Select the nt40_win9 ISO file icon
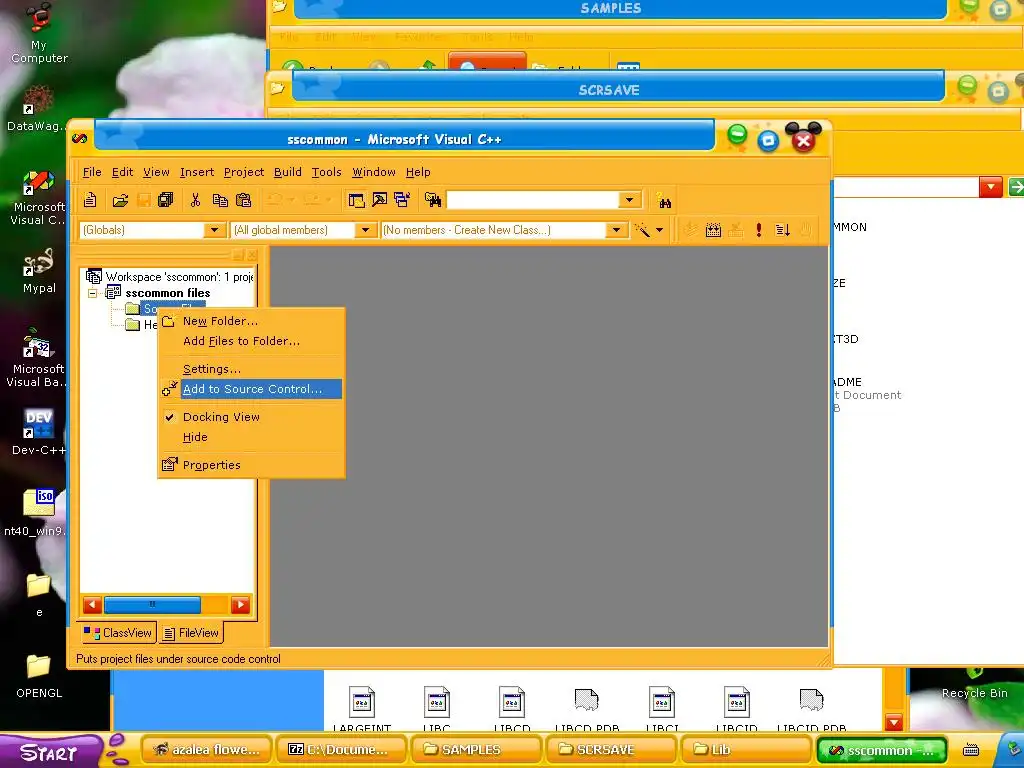Viewport: 1024px width, 768px height. [37, 513]
